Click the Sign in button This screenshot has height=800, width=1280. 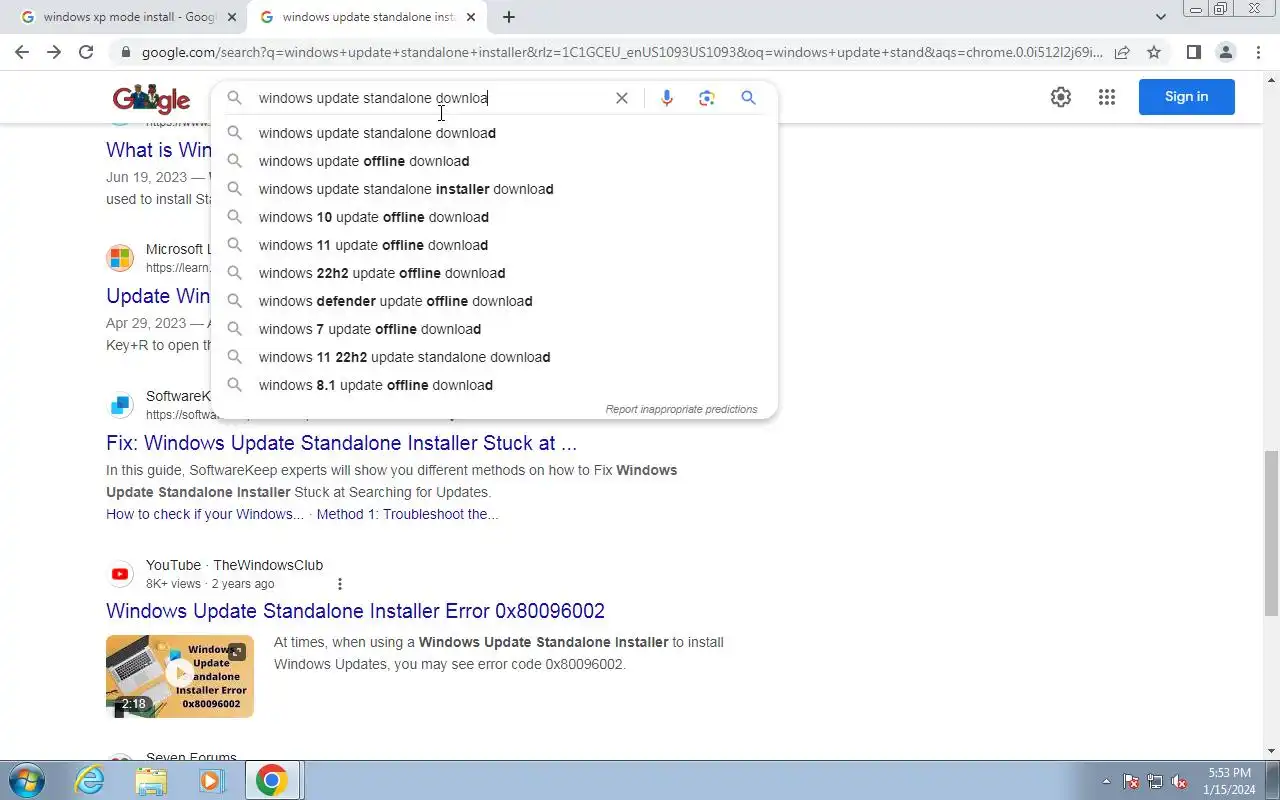[1186, 97]
